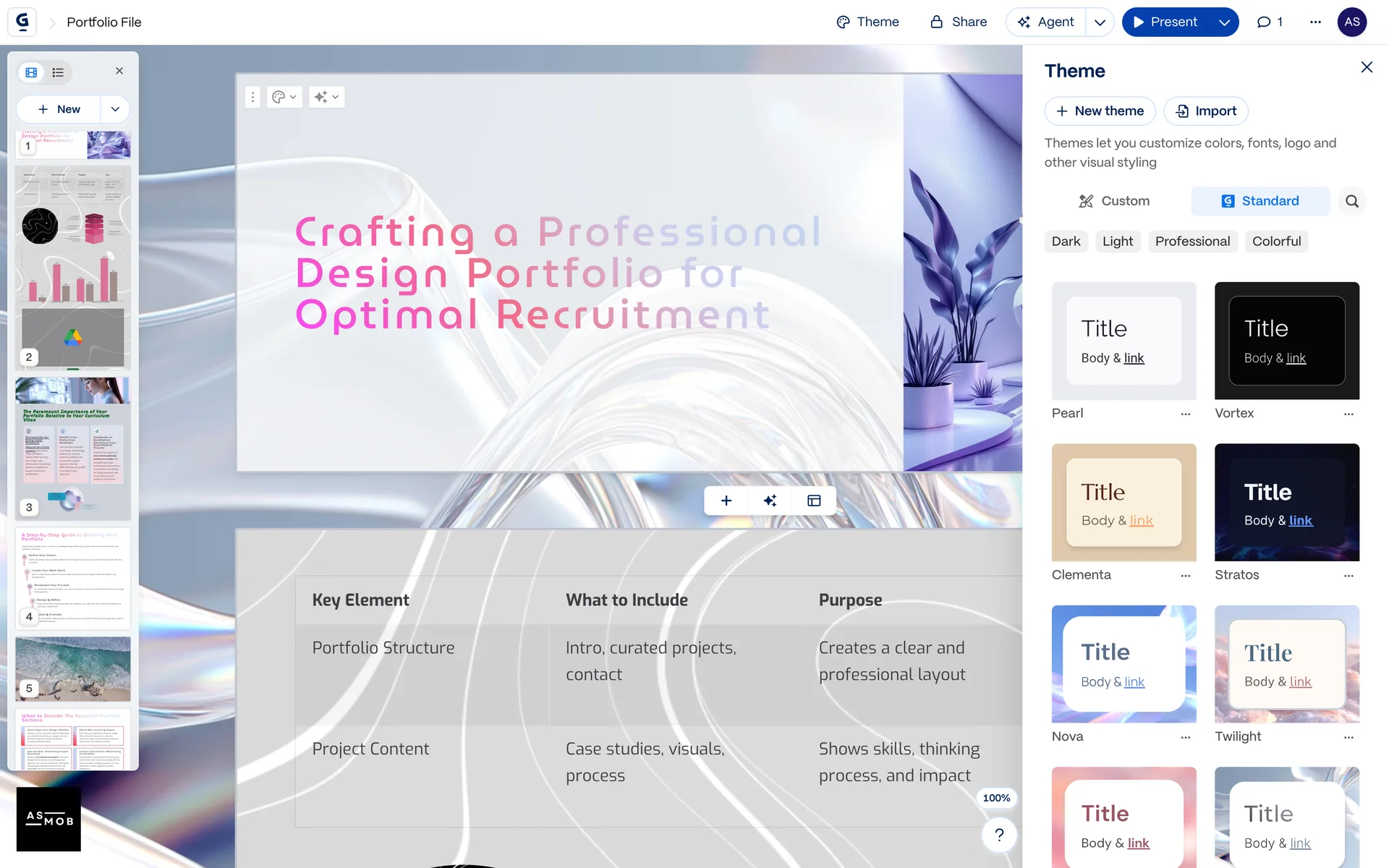The width and height of the screenshot is (1389, 868).
Task: Switch sidebar to filmstrip grid view
Action: click(31, 72)
